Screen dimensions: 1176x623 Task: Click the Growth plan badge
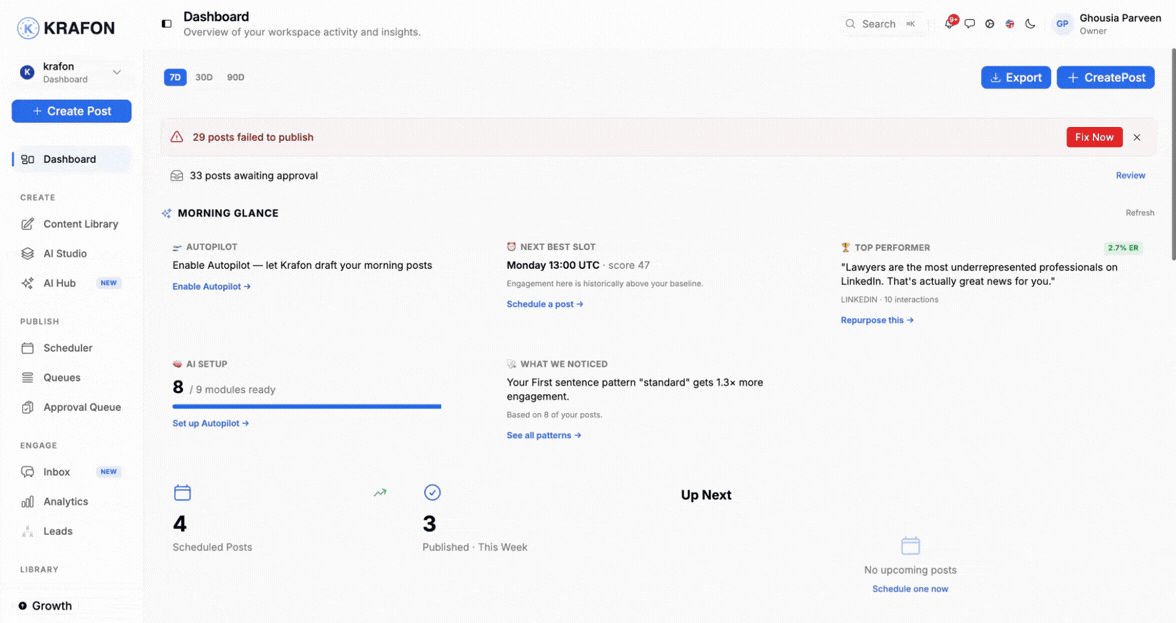coord(45,606)
